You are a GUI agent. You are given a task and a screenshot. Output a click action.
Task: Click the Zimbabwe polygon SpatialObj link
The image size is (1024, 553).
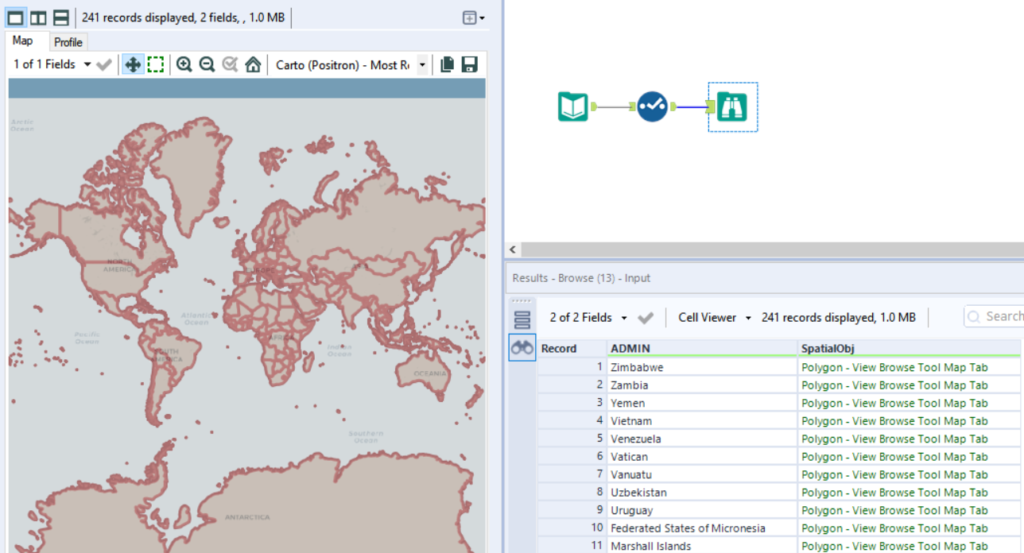894,367
